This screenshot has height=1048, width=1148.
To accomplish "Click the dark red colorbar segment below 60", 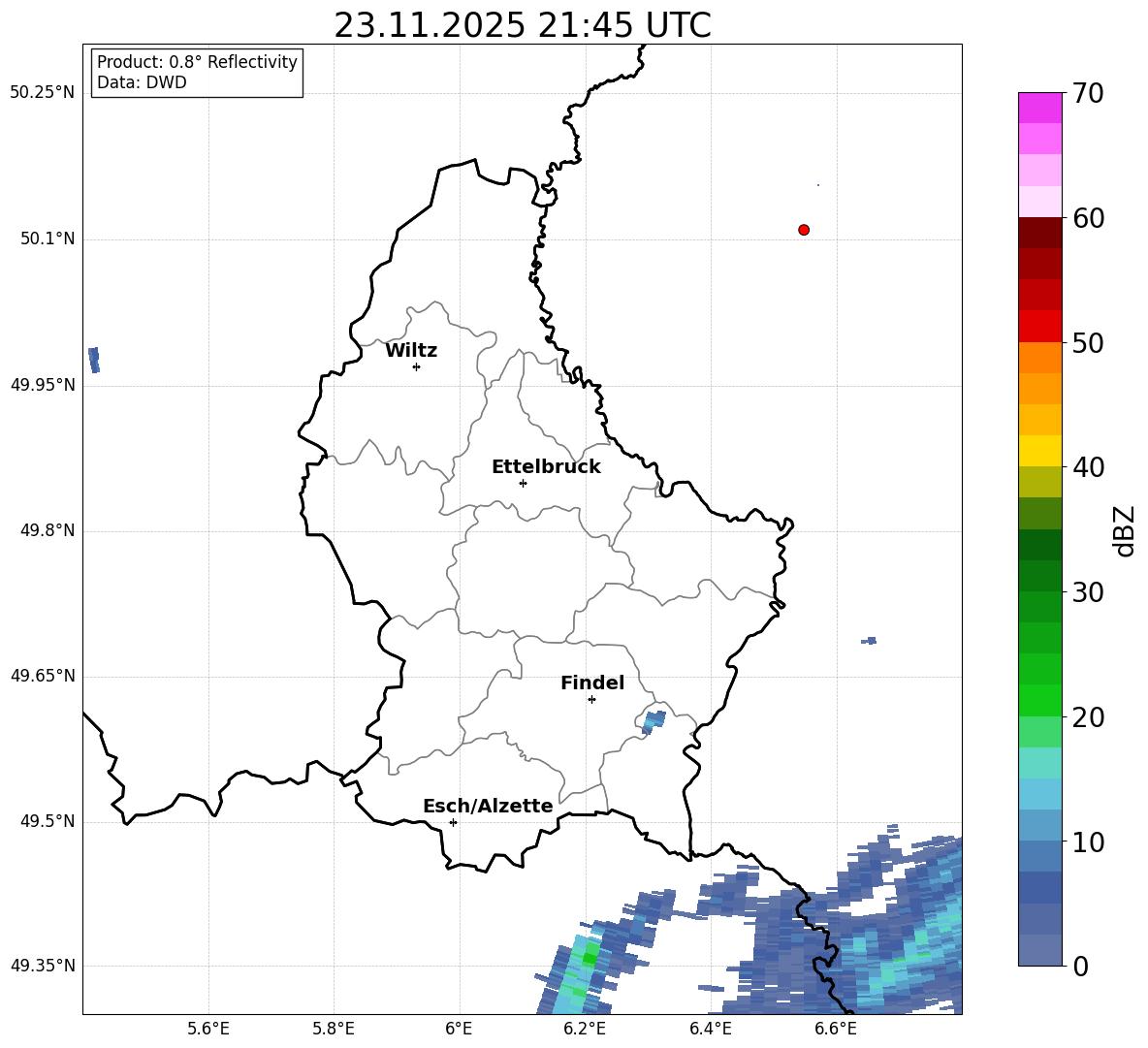I will point(1039,233).
